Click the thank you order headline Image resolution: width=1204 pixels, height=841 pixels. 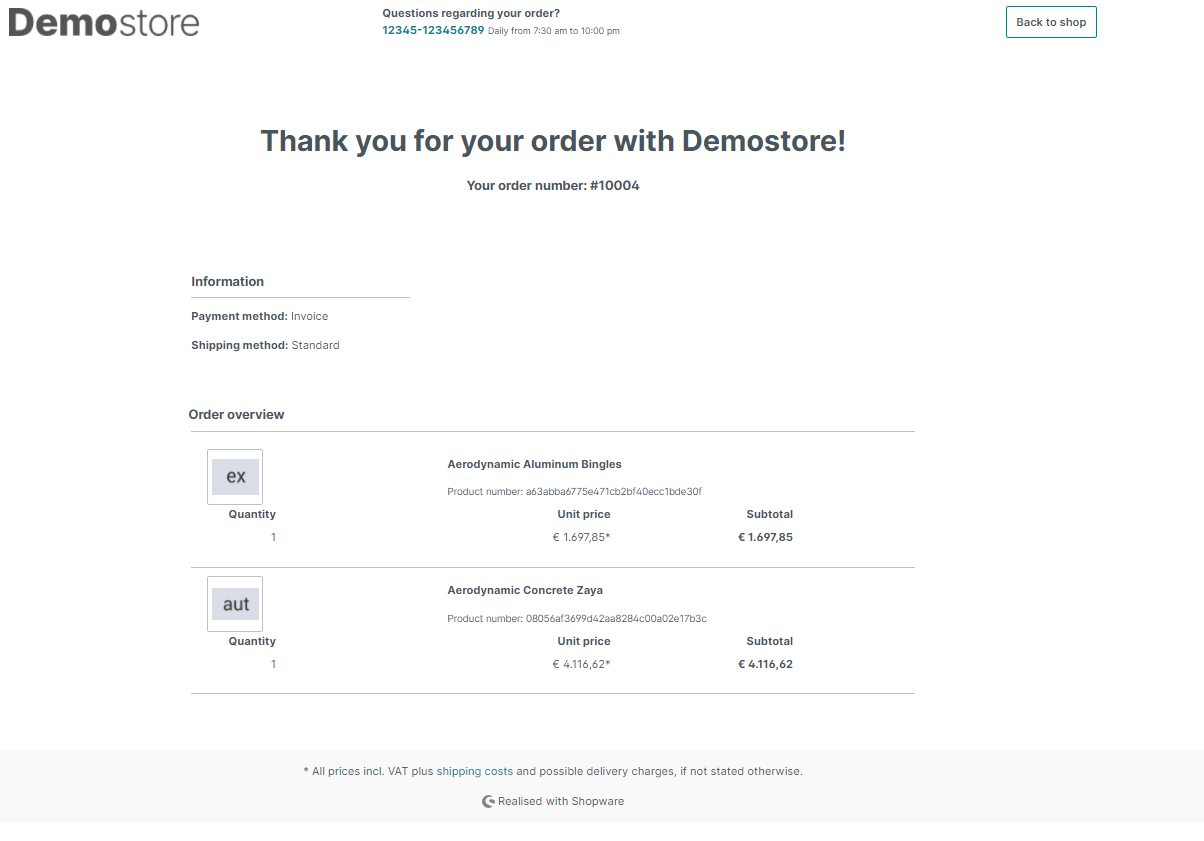coord(553,141)
